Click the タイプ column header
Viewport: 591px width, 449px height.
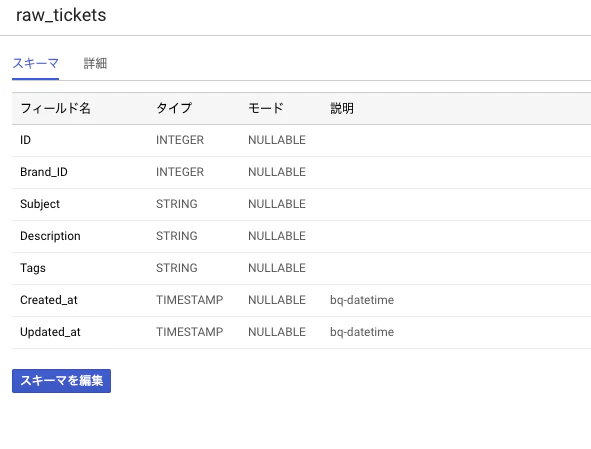click(x=174, y=109)
